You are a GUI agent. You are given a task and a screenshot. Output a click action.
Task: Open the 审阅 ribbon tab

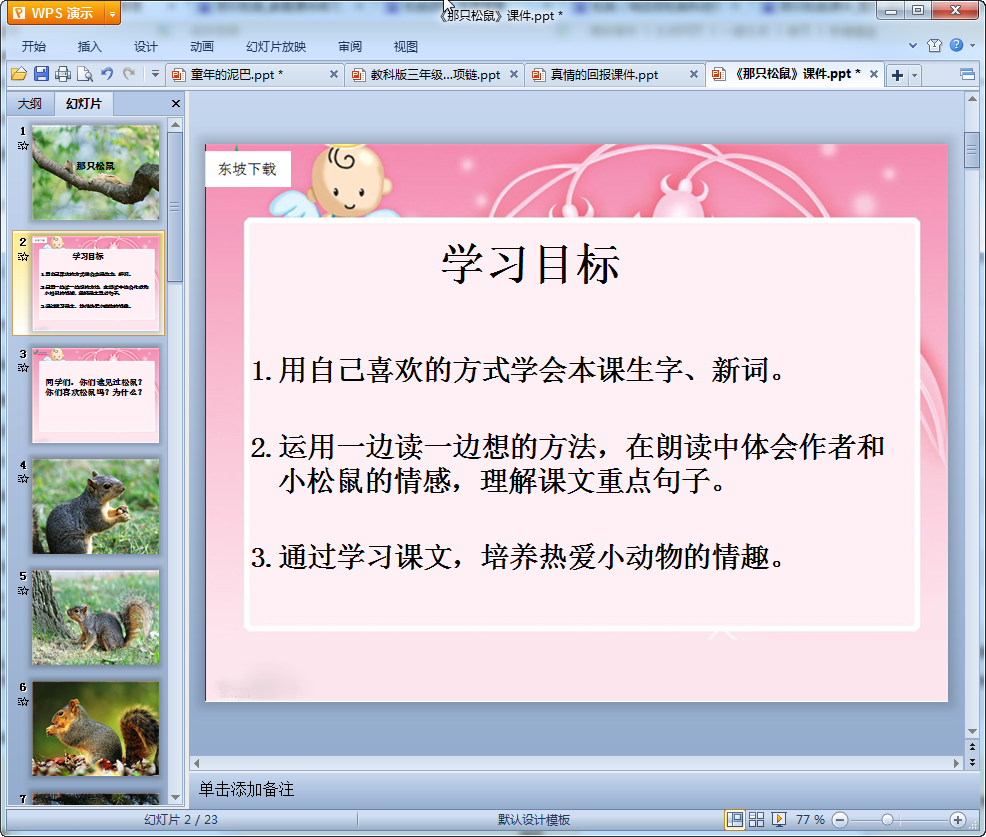[350, 47]
